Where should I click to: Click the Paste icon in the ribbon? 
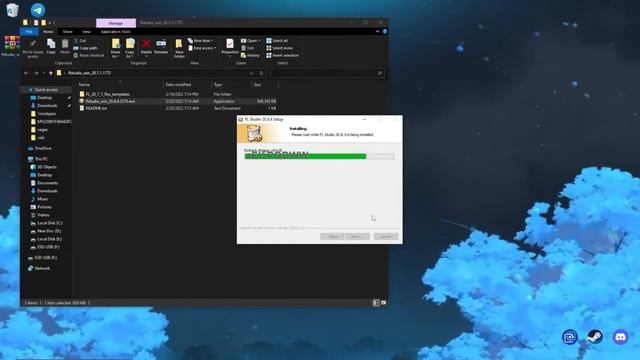(65, 47)
